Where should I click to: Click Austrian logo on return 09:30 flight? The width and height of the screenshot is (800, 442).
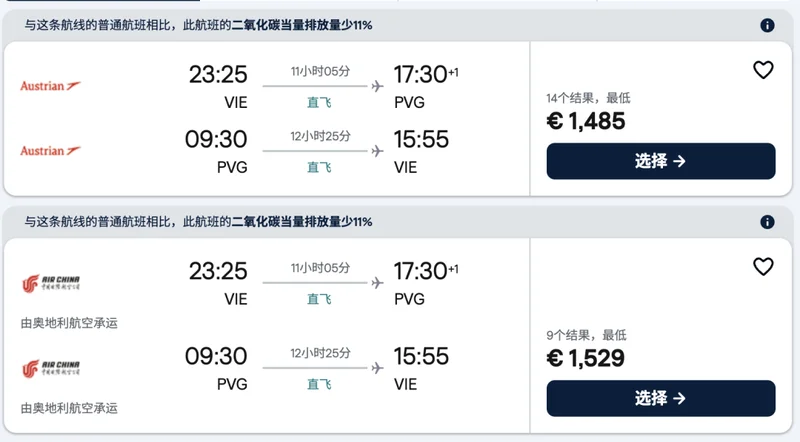point(50,151)
